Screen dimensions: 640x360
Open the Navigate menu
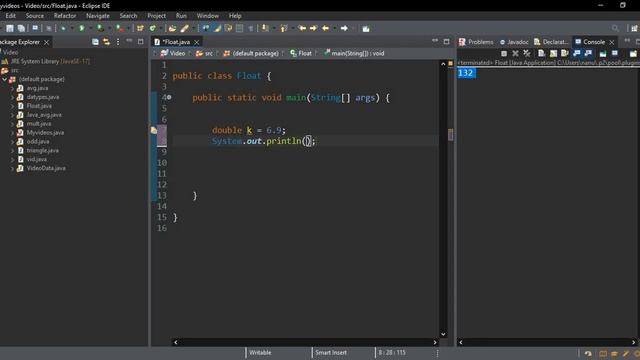point(98,16)
